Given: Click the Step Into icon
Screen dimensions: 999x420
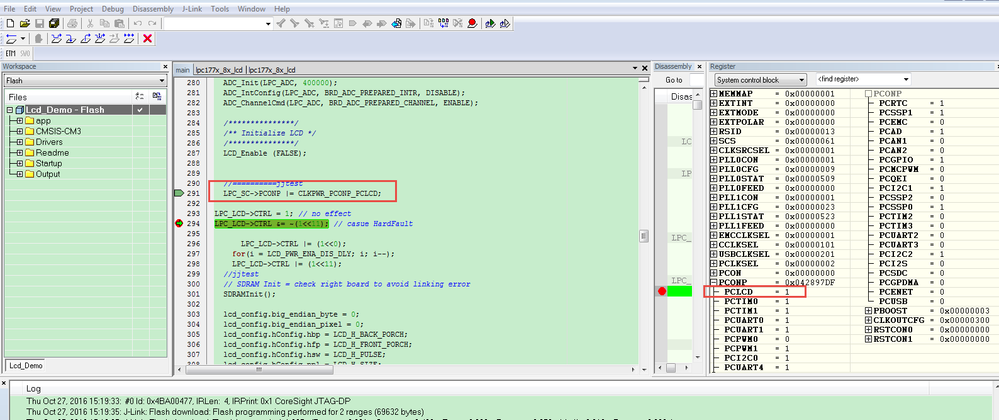Looking at the screenshot, I should coord(71,39).
